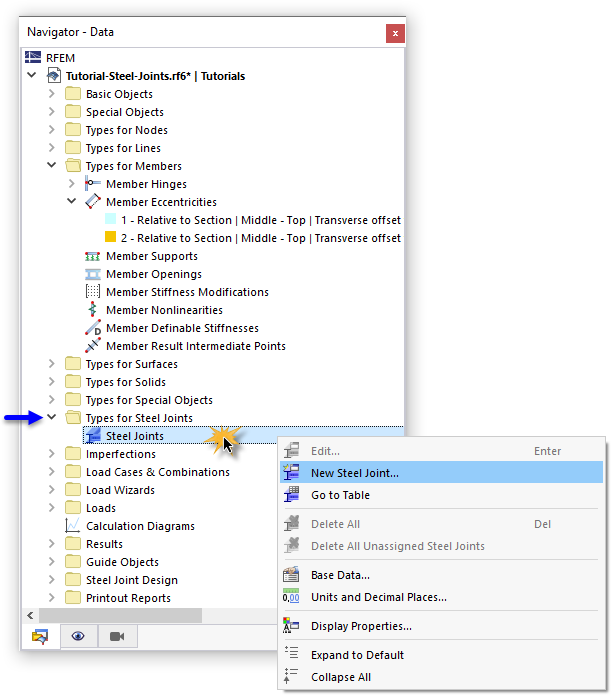Select the Member Stiffness Modifications label
This screenshot has height=695, width=611.
click(x=187, y=292)
